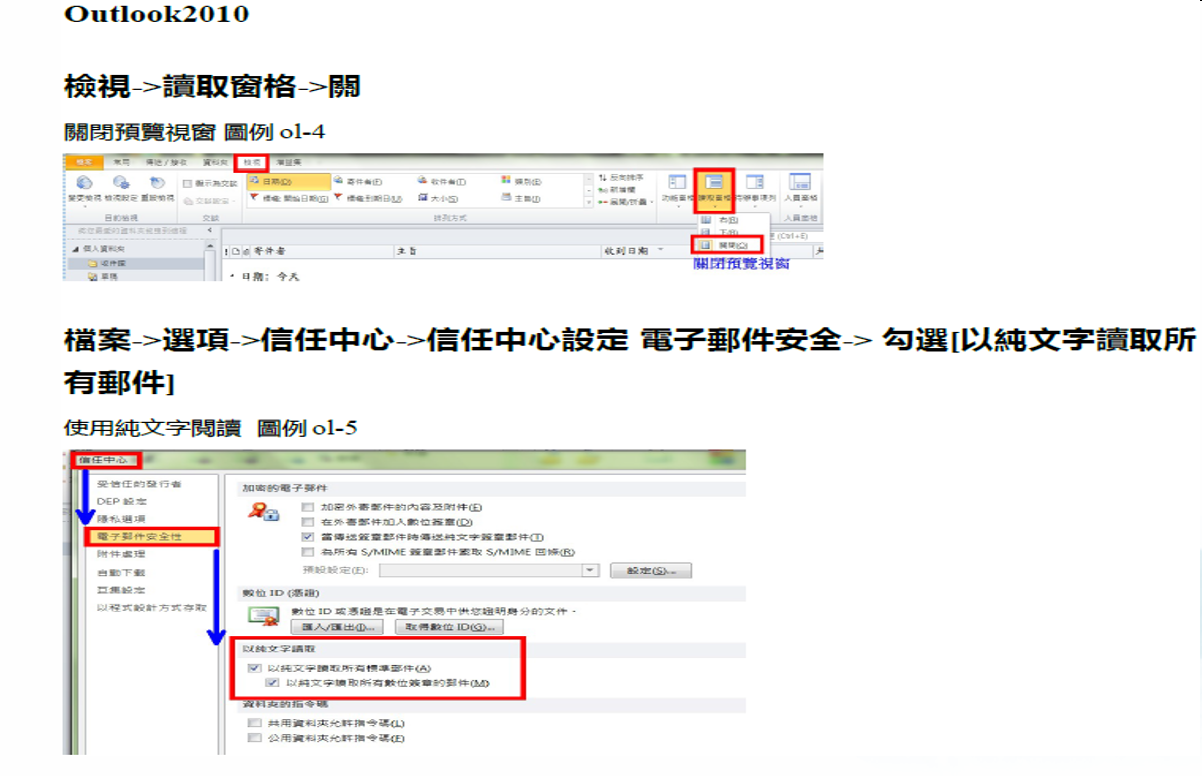Arrange messages by 類別(E) in ribbon gallery
The width and height of the screenshot is (1202, 776).
point(524,182)
